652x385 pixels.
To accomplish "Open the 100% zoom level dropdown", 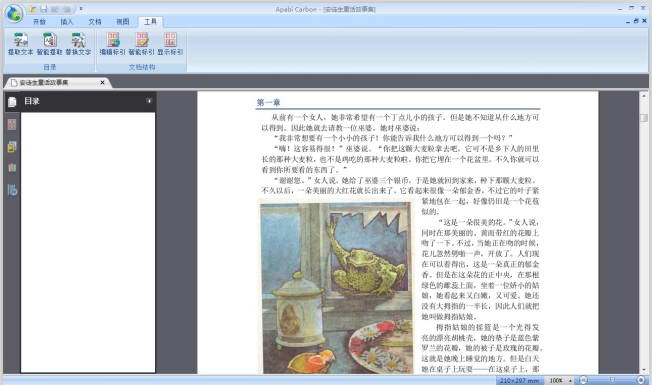I will pyautogui.click(x=570, y=380).
